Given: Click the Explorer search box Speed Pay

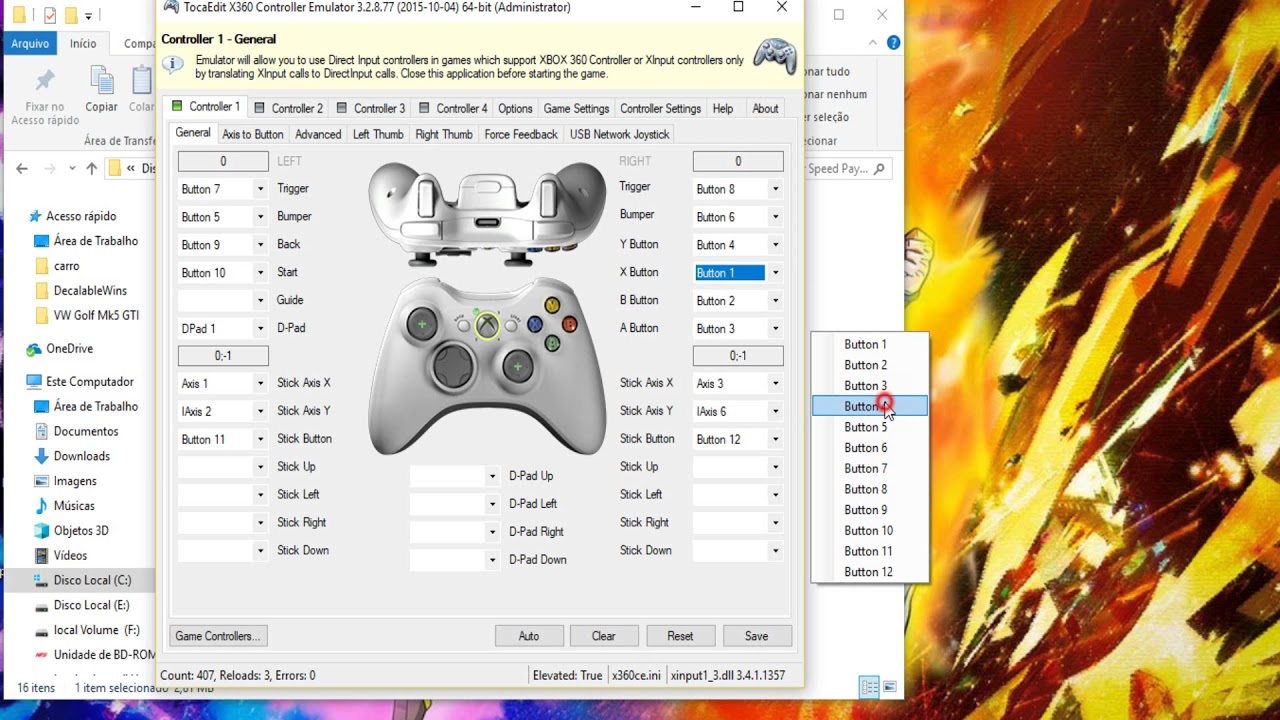Looking at the screenshot, I should [x=847, y=169].
